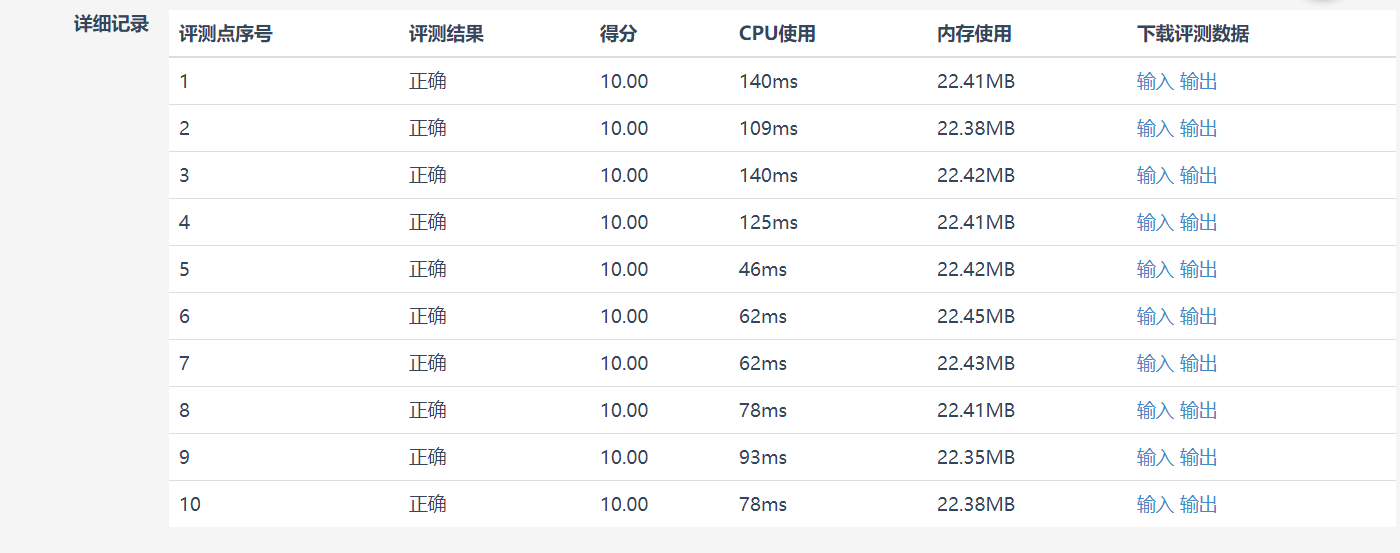This screenshot has width=1400, height=553.
Task: Fetch 输入 for the 93ms test point
Action: click(1154, 458)
